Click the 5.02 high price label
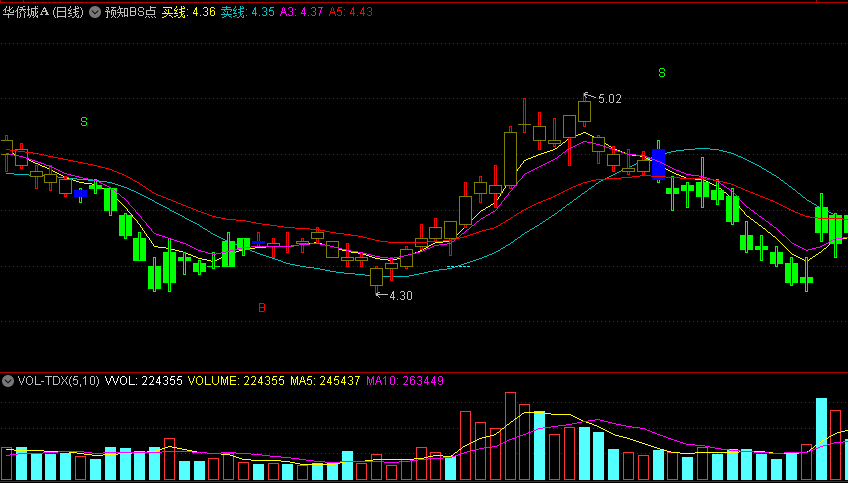This screenshot has height=483, width=848. [610, 98]
